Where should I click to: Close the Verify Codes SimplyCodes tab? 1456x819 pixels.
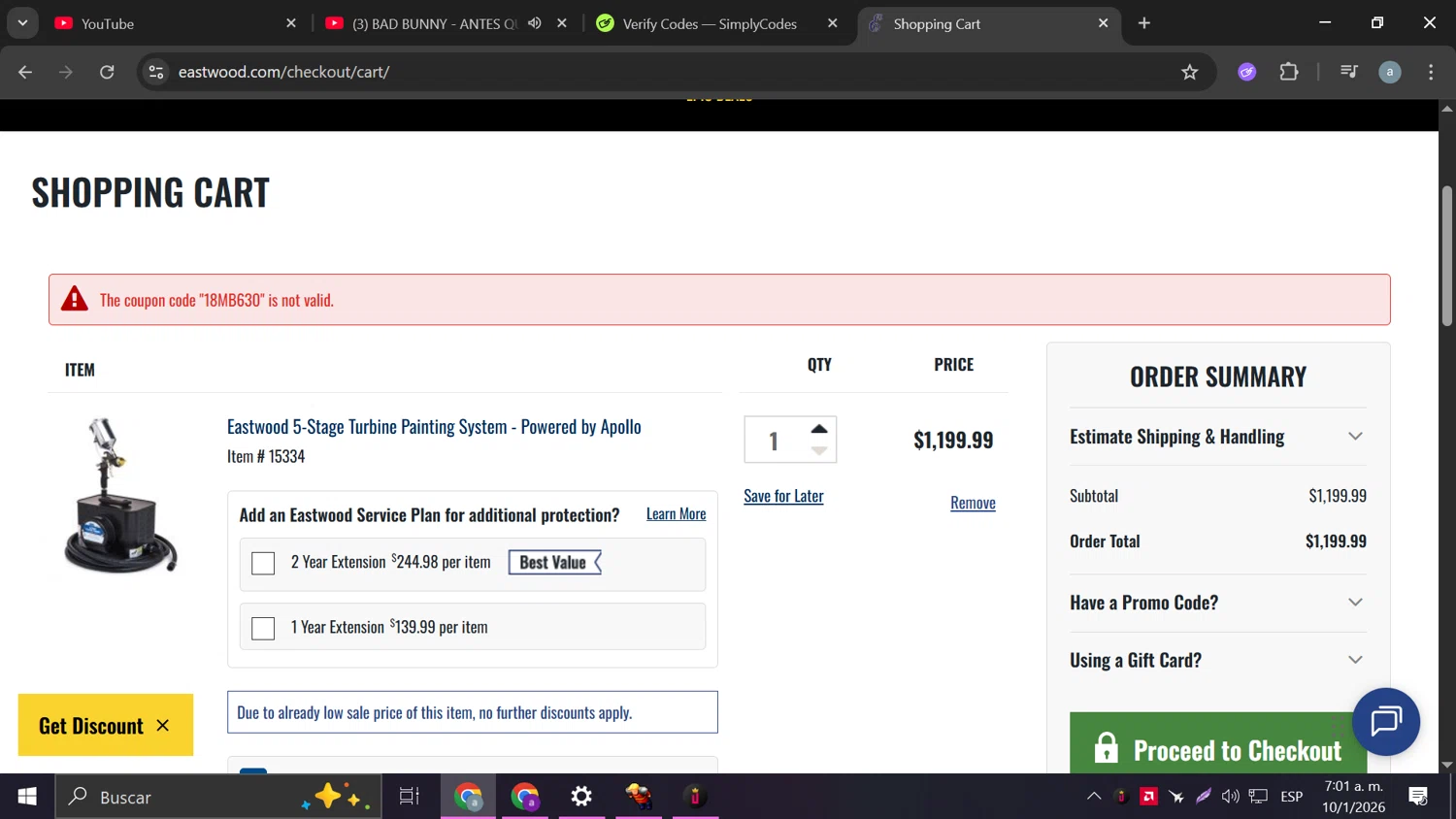(x=833, y=23)
